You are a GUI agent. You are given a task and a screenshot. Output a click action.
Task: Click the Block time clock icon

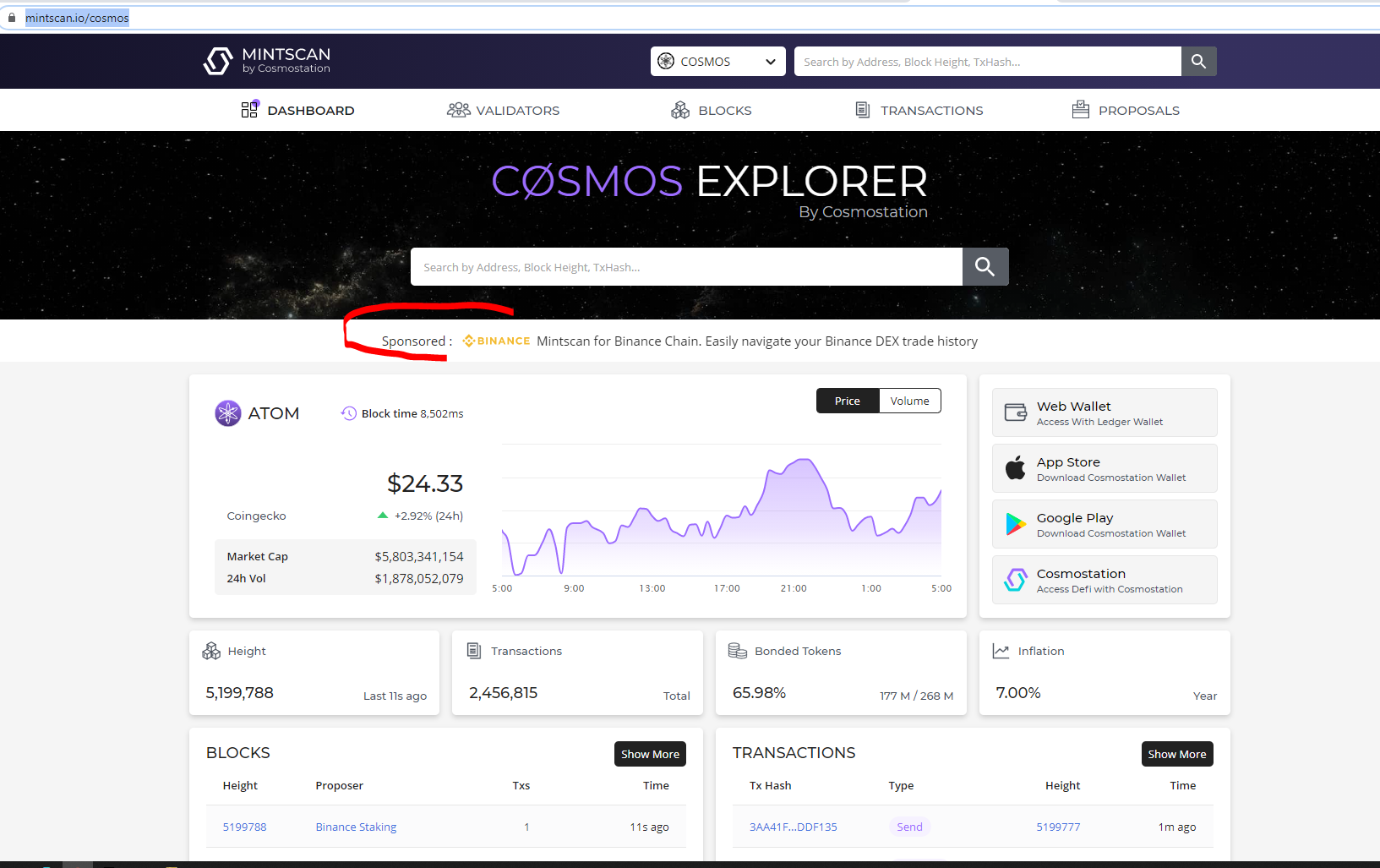tap(348, 413)
